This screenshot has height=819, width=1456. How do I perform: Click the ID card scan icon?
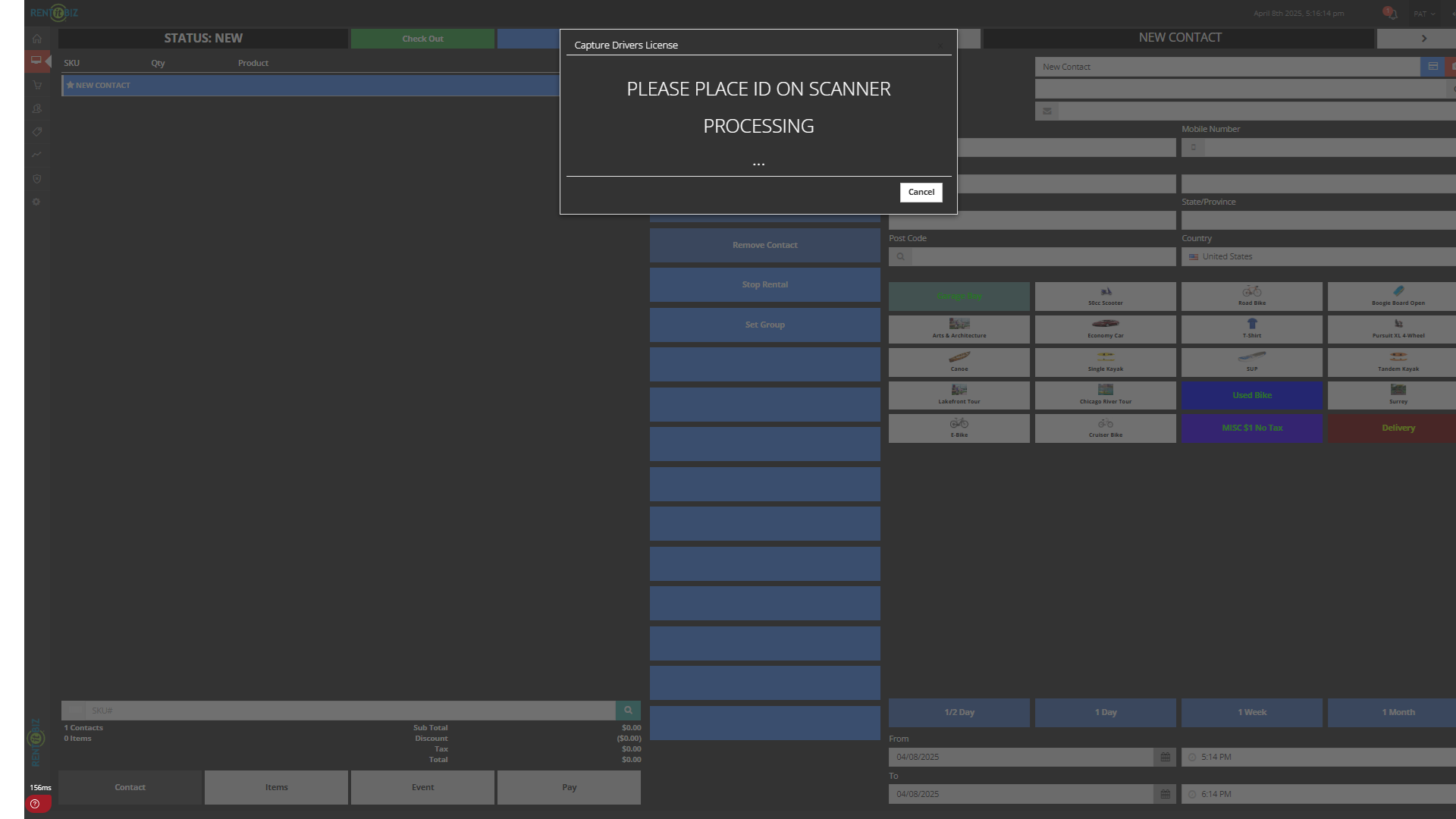tap(1432, 67)
